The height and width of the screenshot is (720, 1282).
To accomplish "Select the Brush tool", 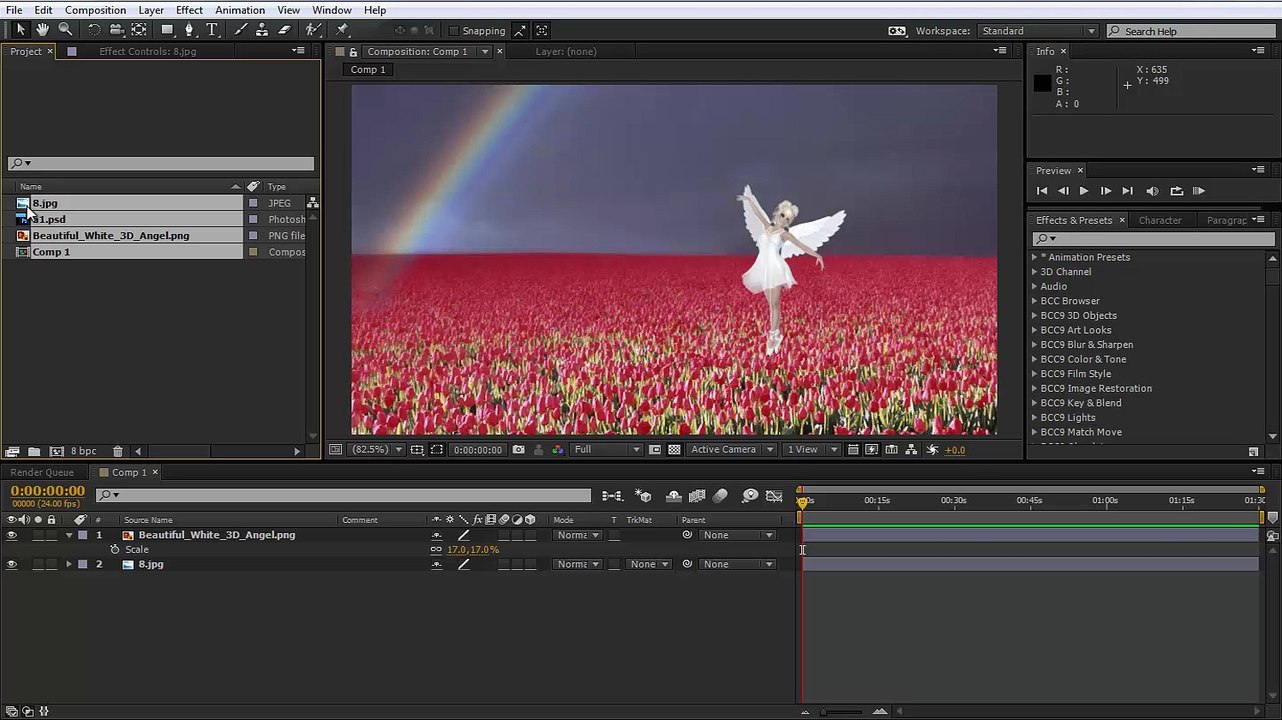I will [241, 30].
